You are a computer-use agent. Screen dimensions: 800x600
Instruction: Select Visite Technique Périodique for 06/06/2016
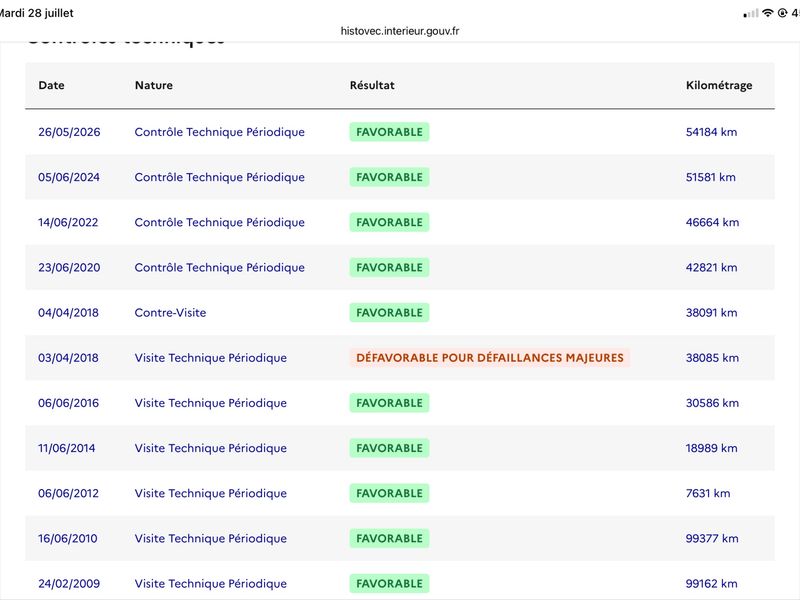click(211, 403)
